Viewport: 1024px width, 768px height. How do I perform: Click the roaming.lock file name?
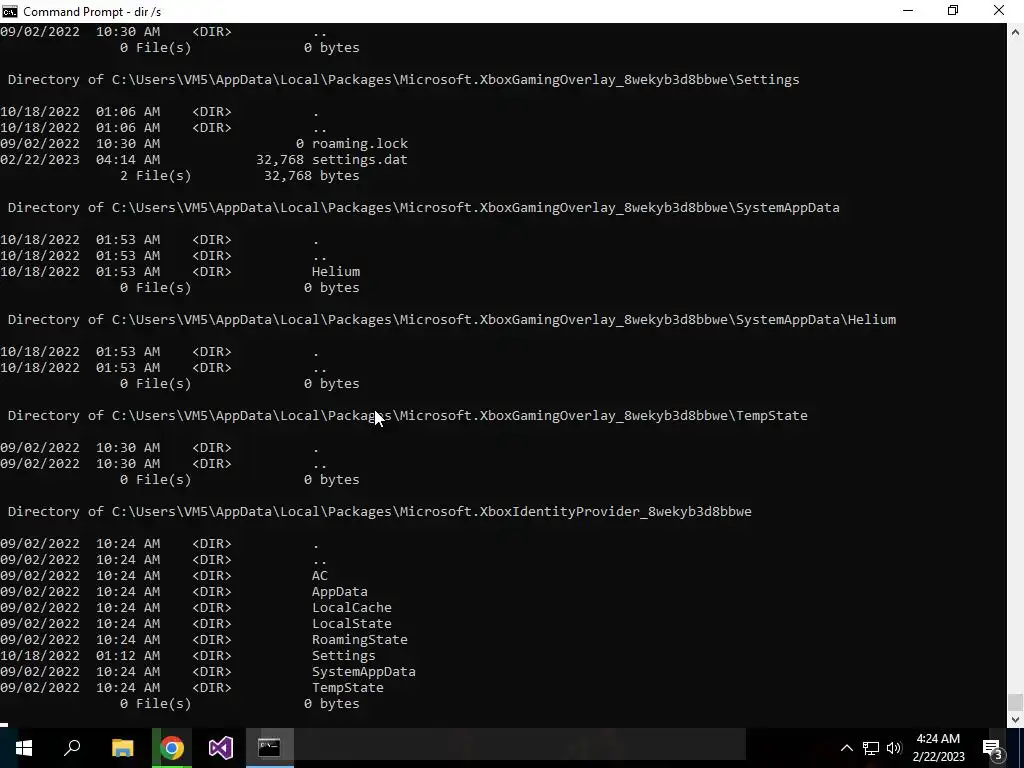[x=360, y=144]
